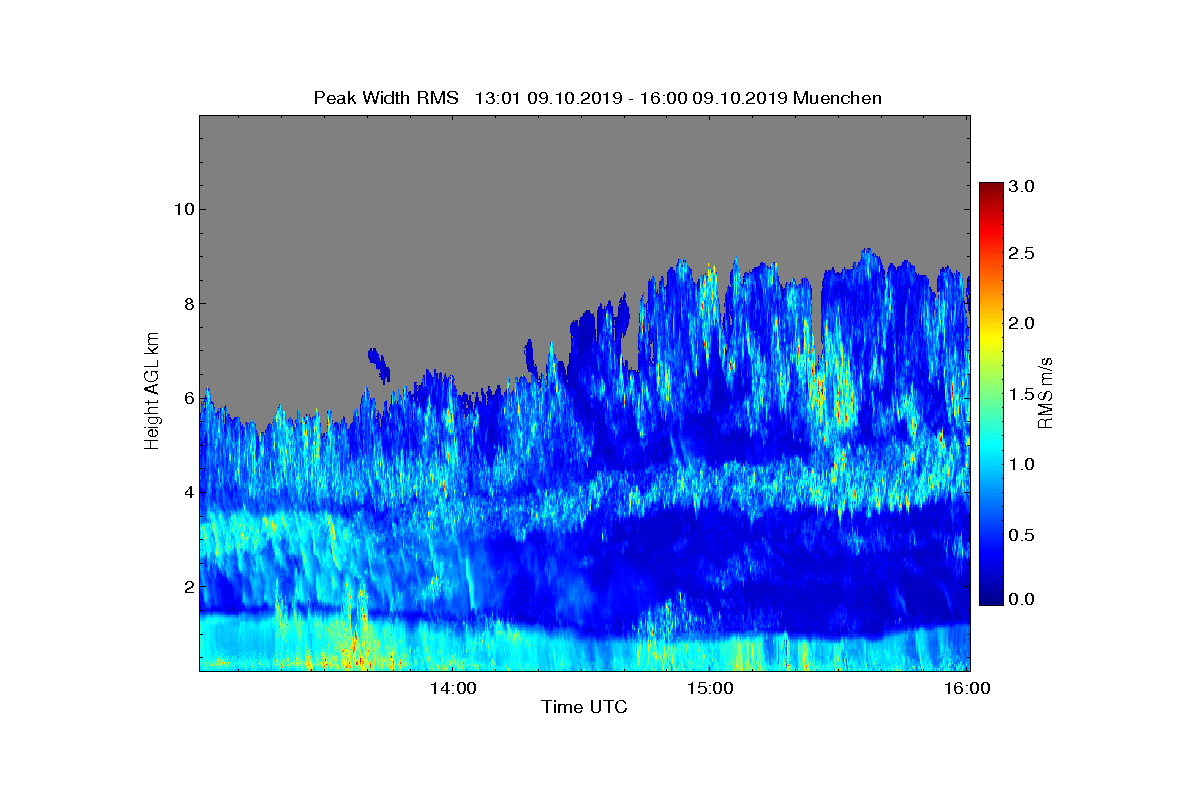Click the '16:00' time axis label

click(966, 689)
